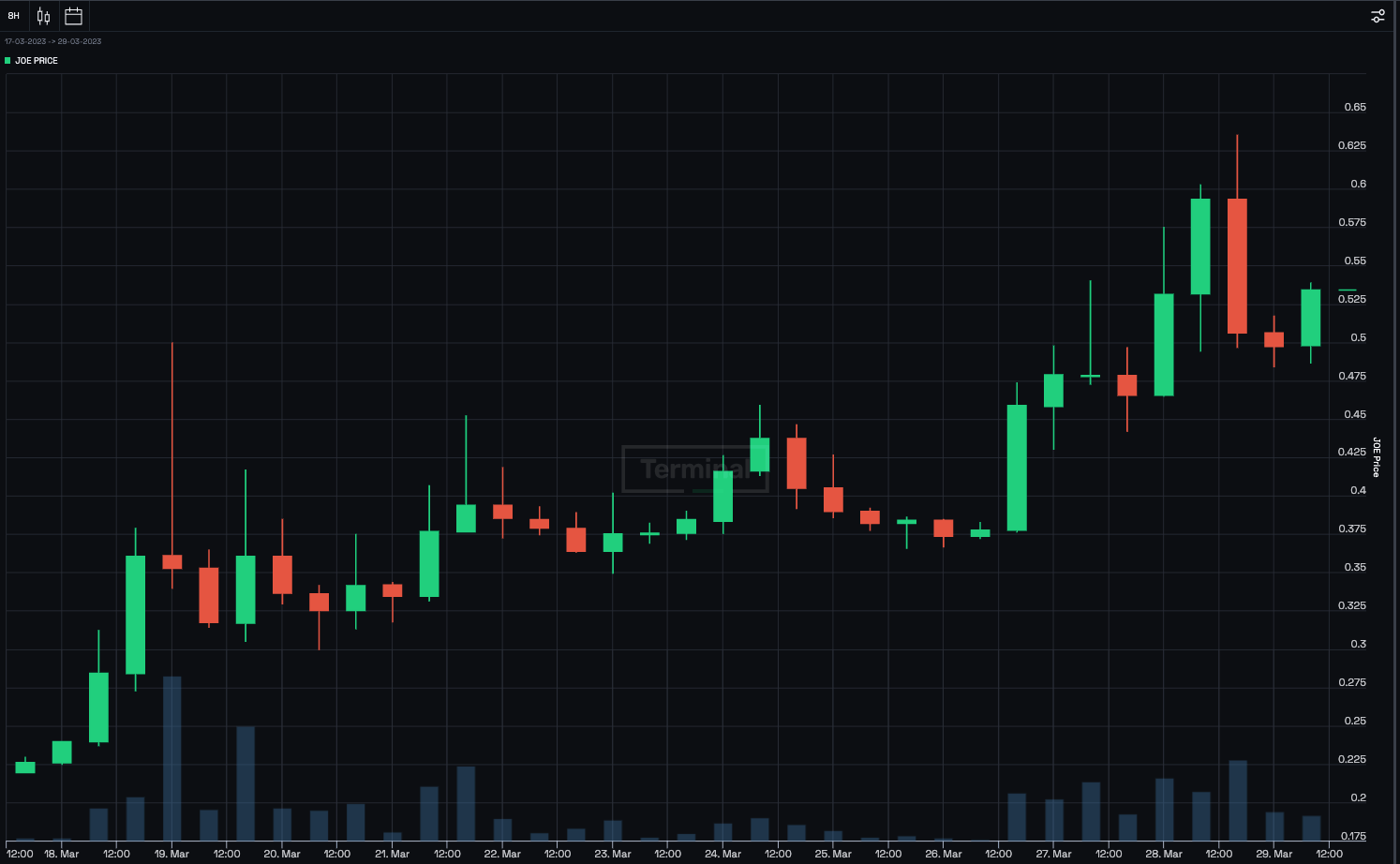The width and height of the screenshot is (1400, 864).
Task: Click the 0.575 price axis label
Action: [x=1352, y=222]
